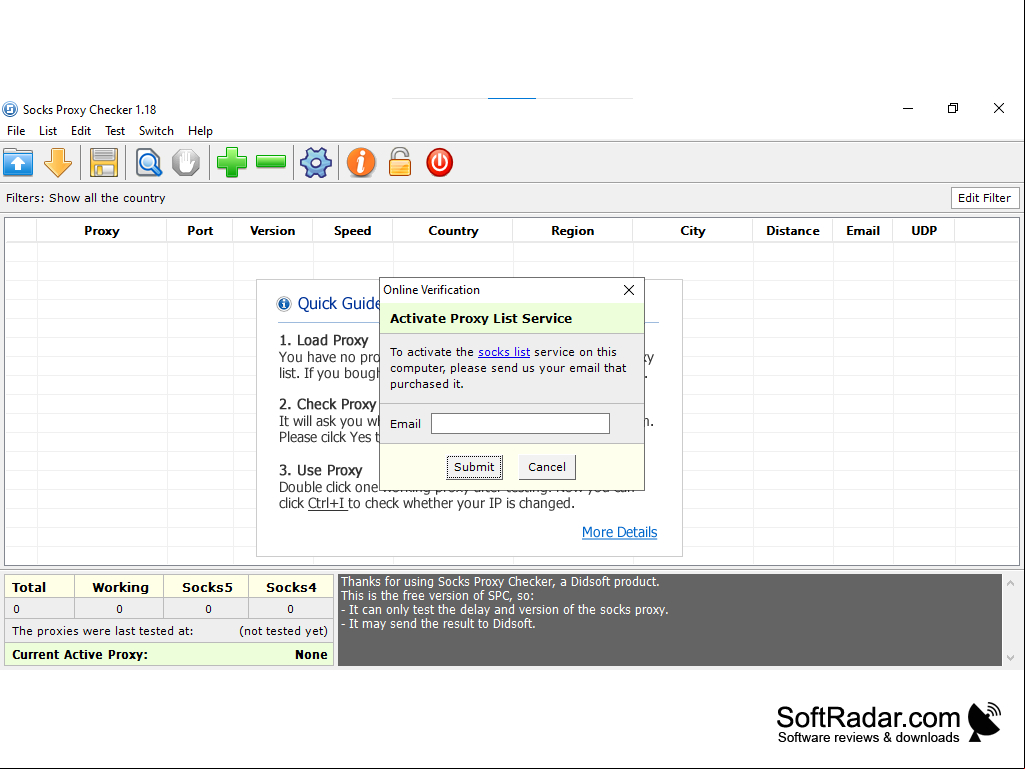The height and width of the screenshot is (769, 1025).
Task: Cancel the Online Verification dialog
Action: coord(547,467)
